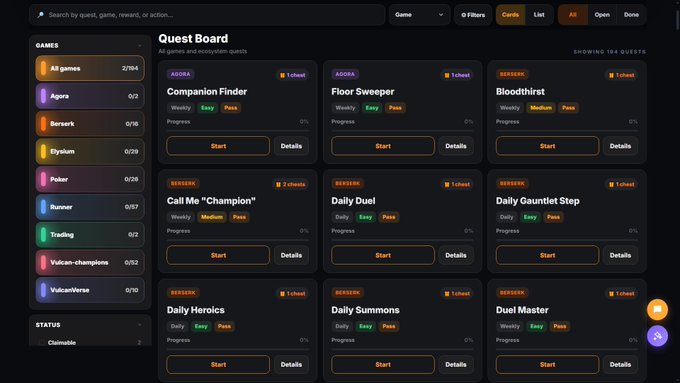Filter quests by Runner

click(90, 207)
